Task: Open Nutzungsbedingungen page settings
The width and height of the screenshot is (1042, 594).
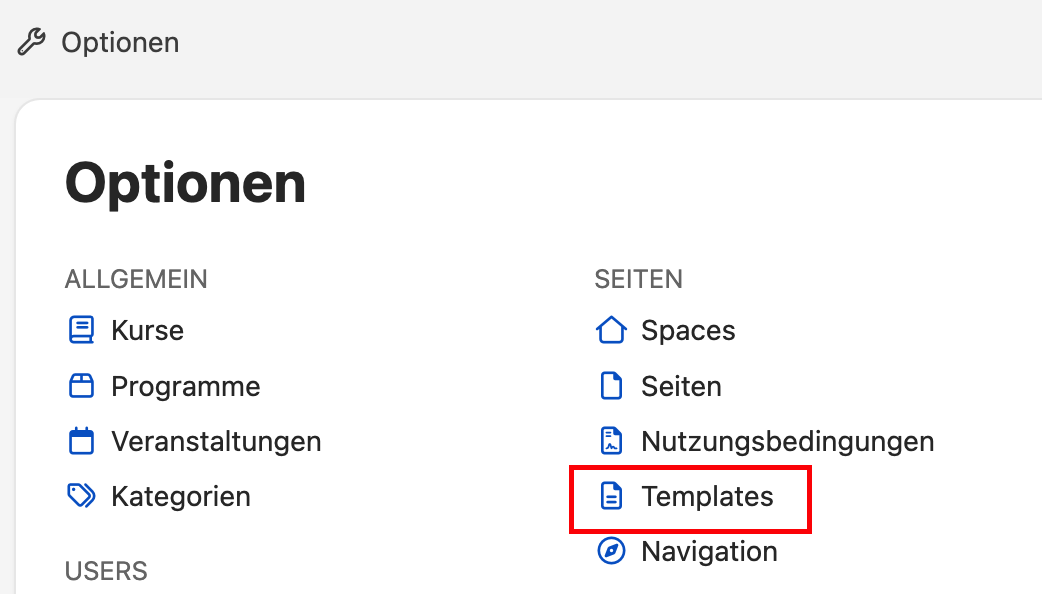Action: tap(787, 442)
